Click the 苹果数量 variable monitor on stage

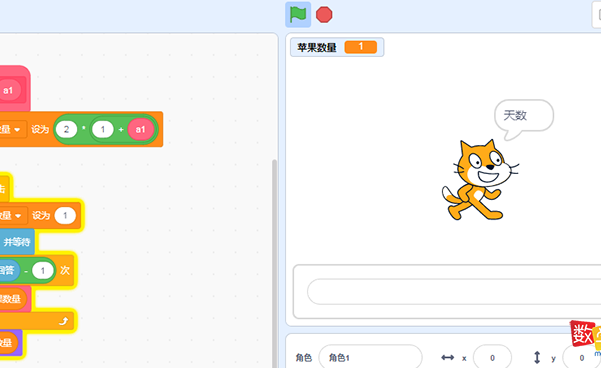tap(337, 47)
